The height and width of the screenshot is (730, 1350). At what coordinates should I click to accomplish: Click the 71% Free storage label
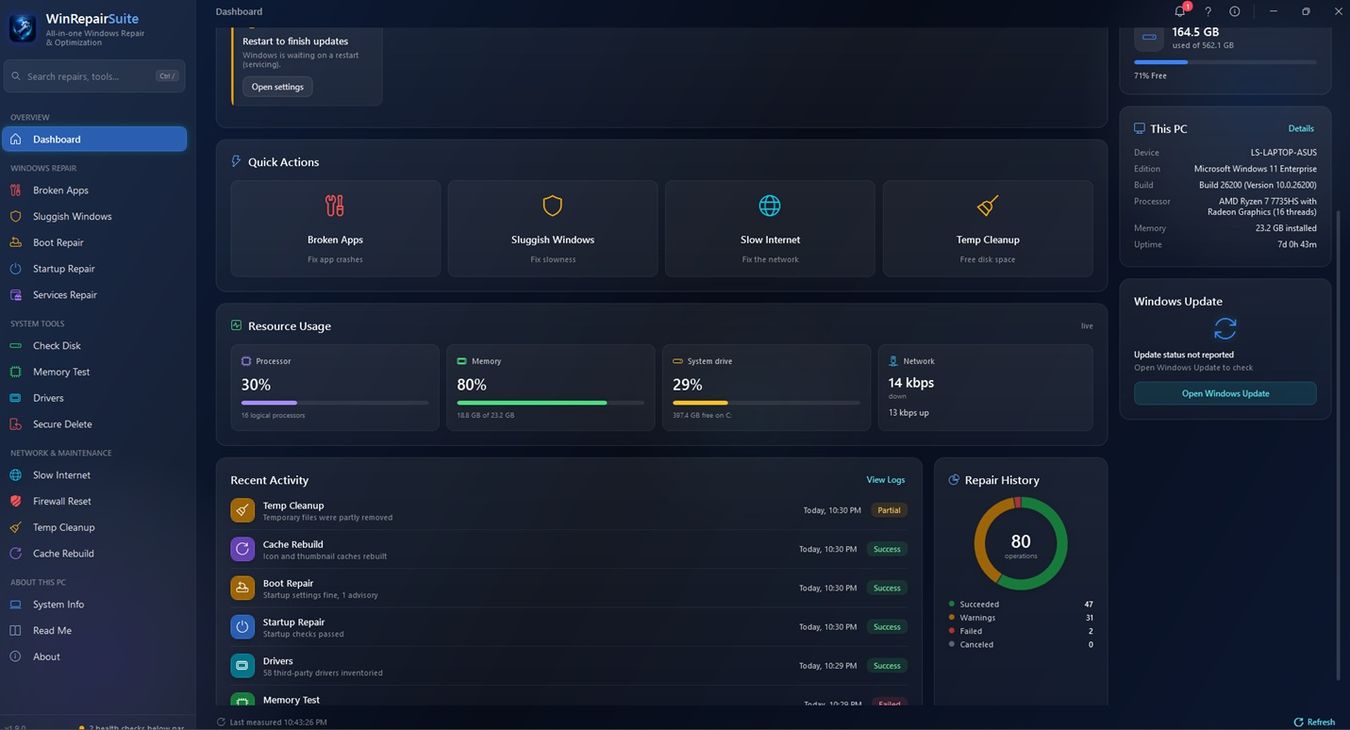pos(1150,76)
